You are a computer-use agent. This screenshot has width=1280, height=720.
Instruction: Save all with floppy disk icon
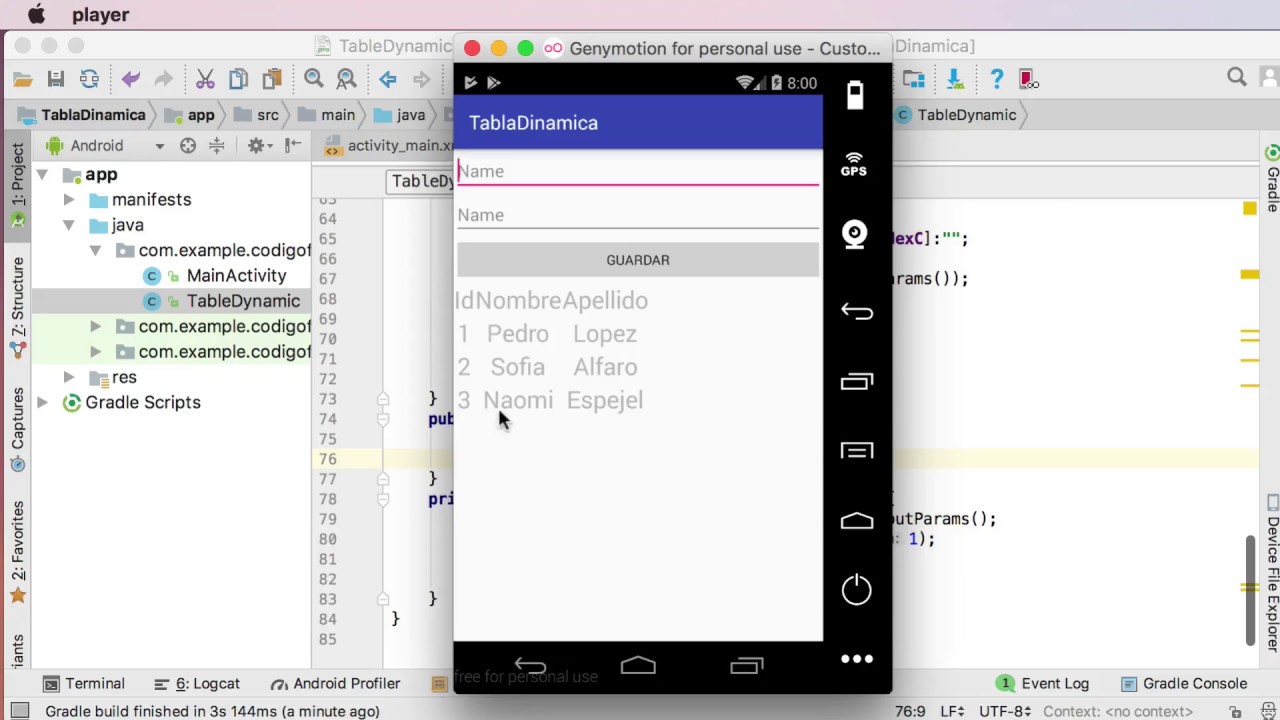[x=56, y=79]
